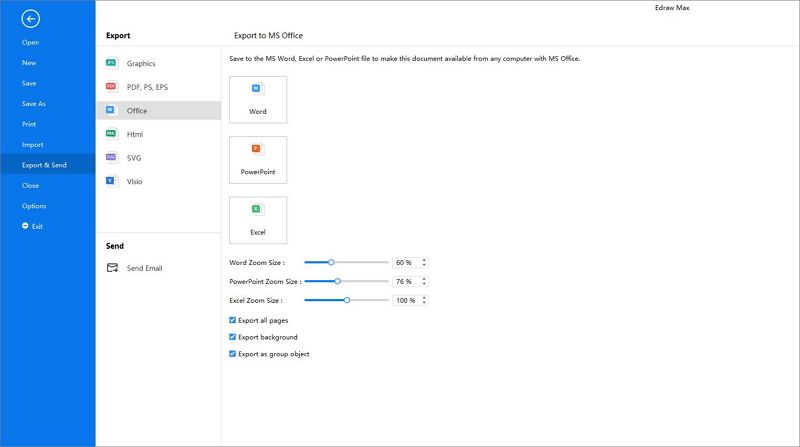Disable Export as group object
The image size is (800, 447).
(233, 354)
